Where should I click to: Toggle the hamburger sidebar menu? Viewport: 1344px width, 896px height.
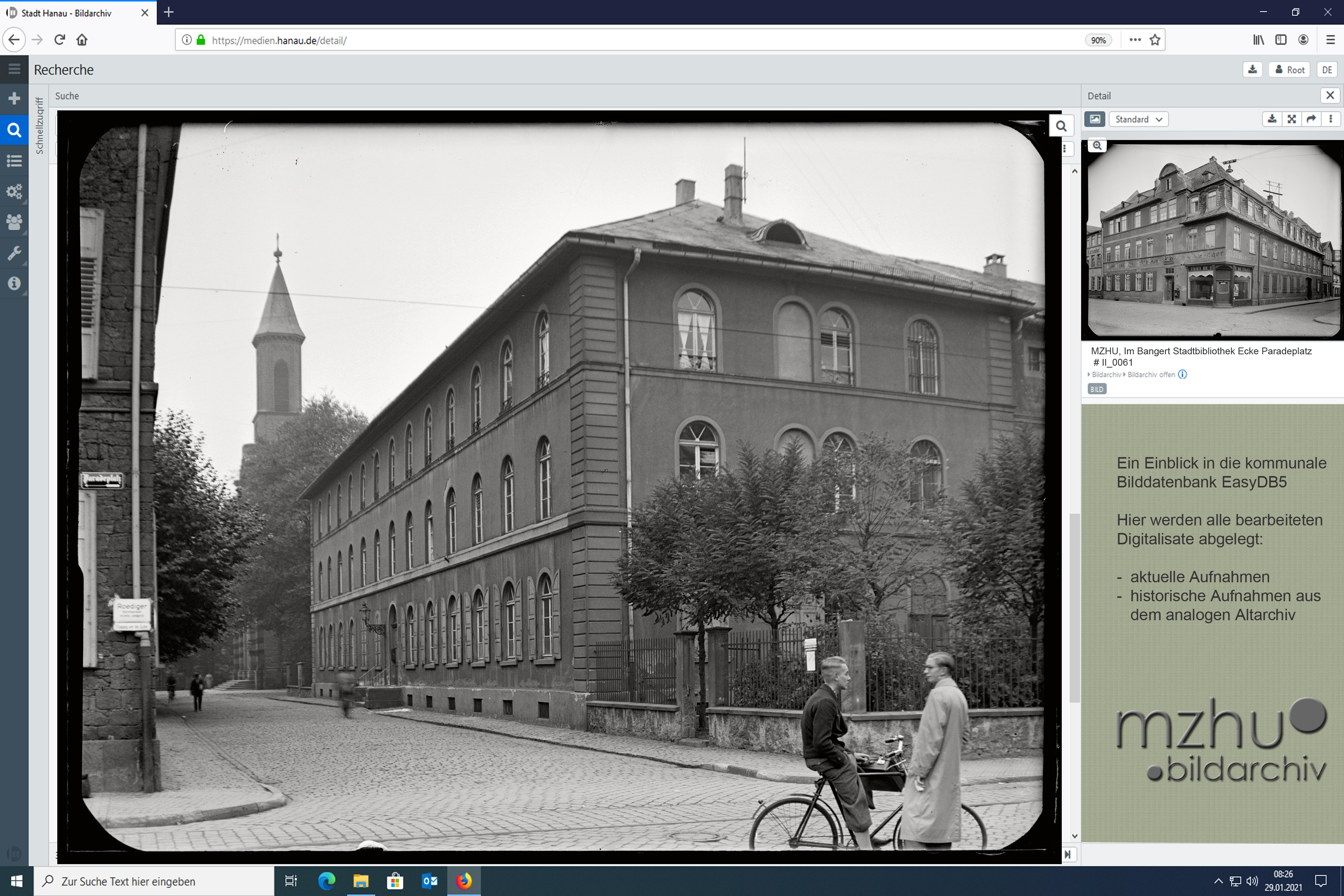point(14,69)
